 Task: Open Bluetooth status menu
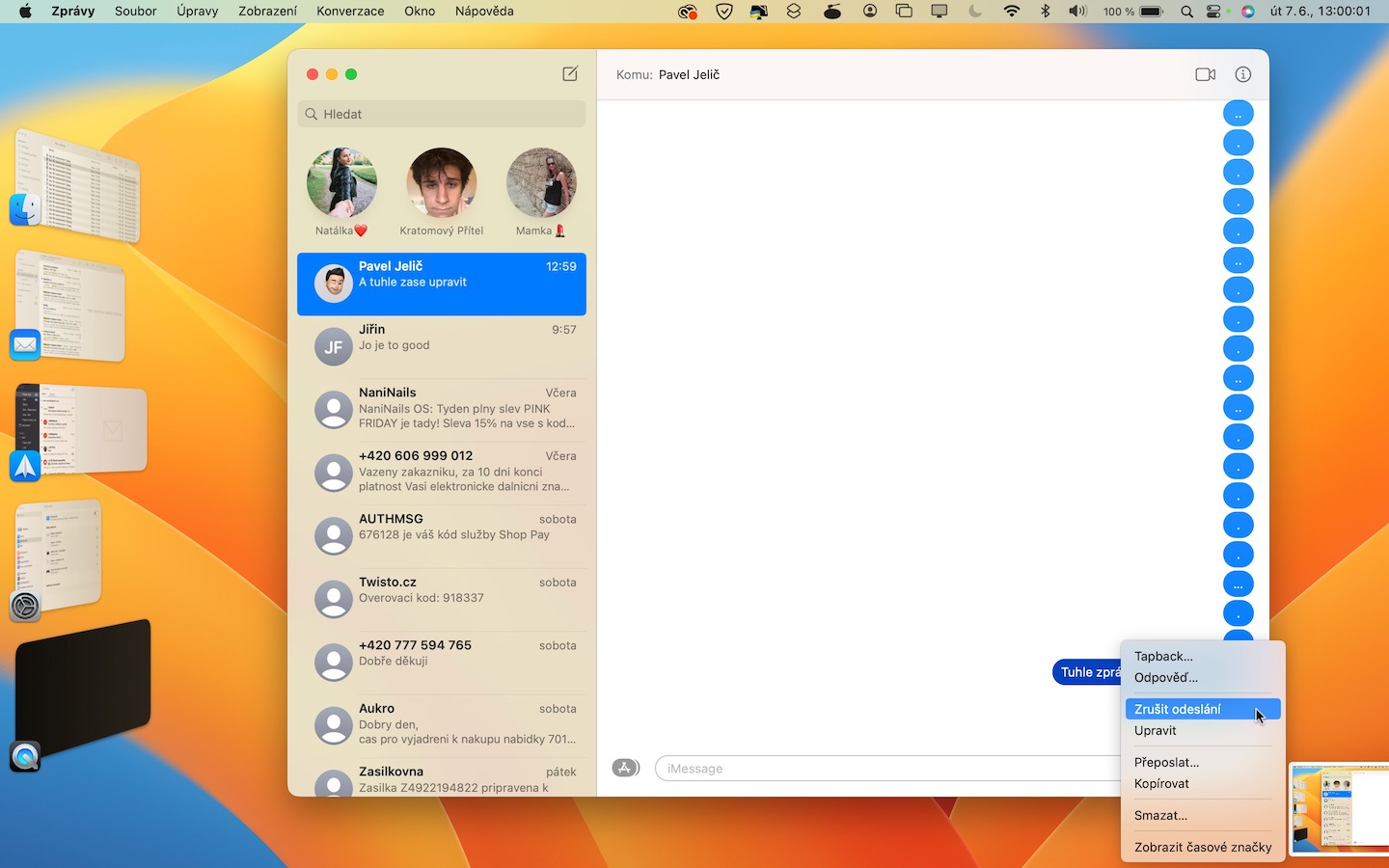pos(1045,12)
